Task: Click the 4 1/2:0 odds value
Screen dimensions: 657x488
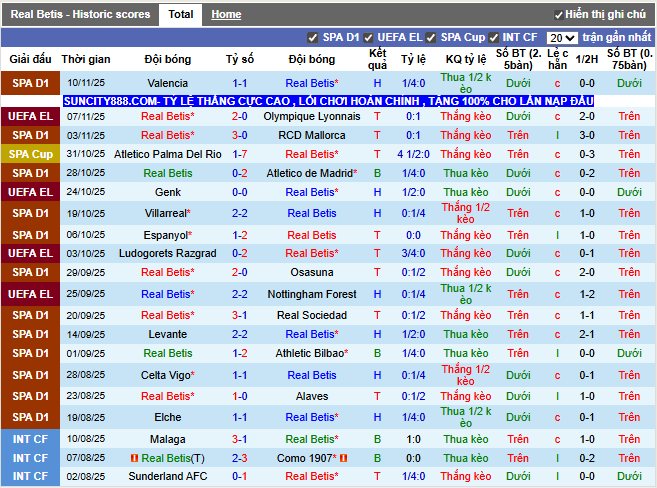Action: pyautogui.click(x=414, y=154)
